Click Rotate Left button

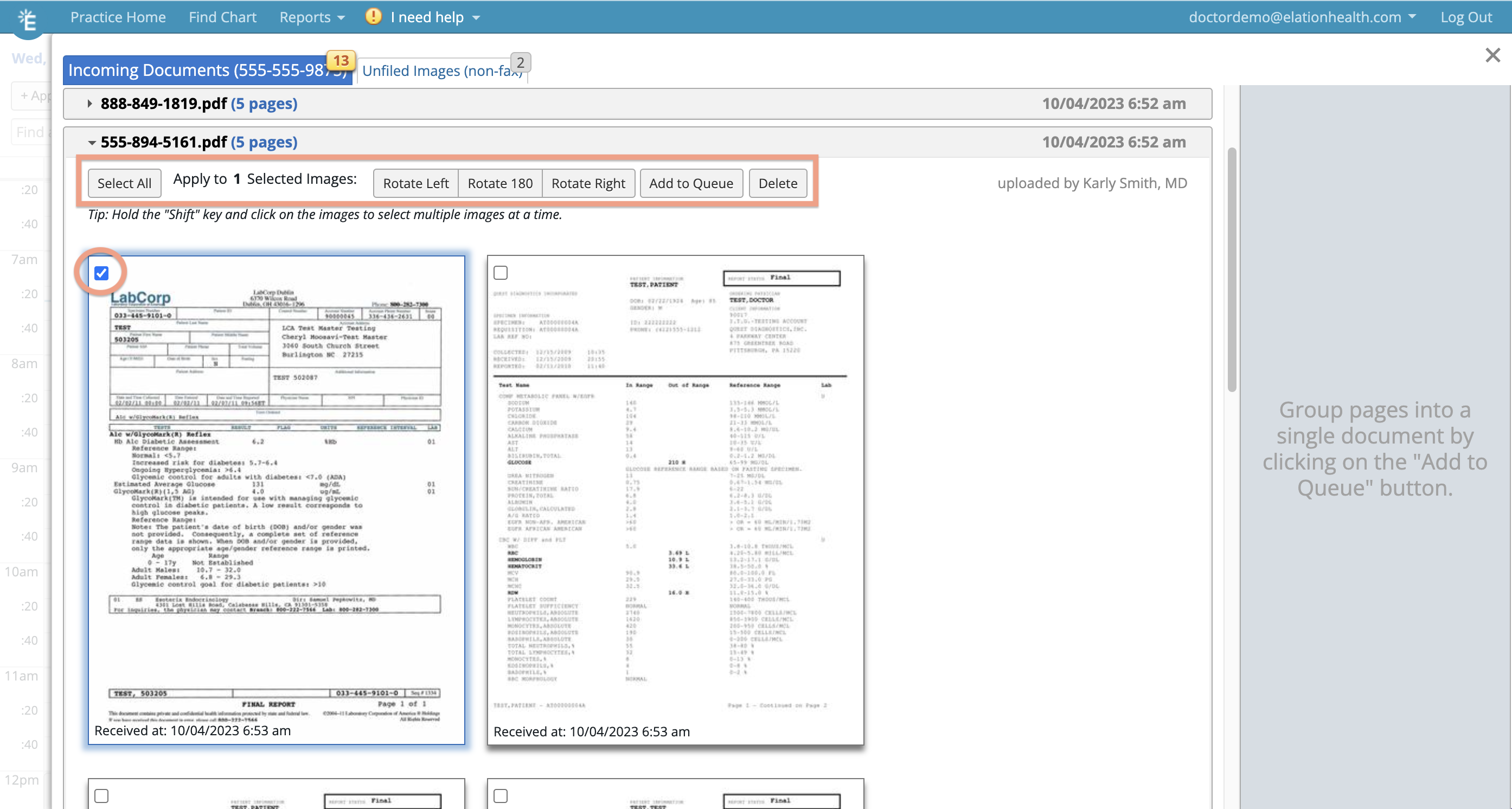click(x=415, y=184)
